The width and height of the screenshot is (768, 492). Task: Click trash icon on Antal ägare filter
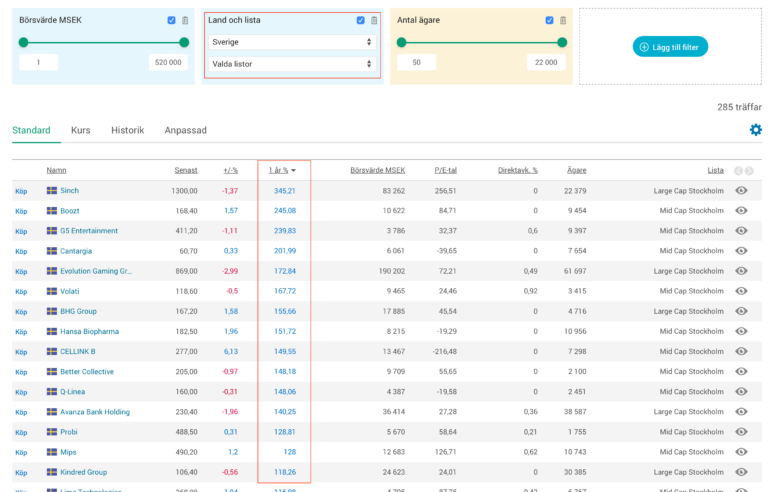pyautogui.click(x=563, y=20)
